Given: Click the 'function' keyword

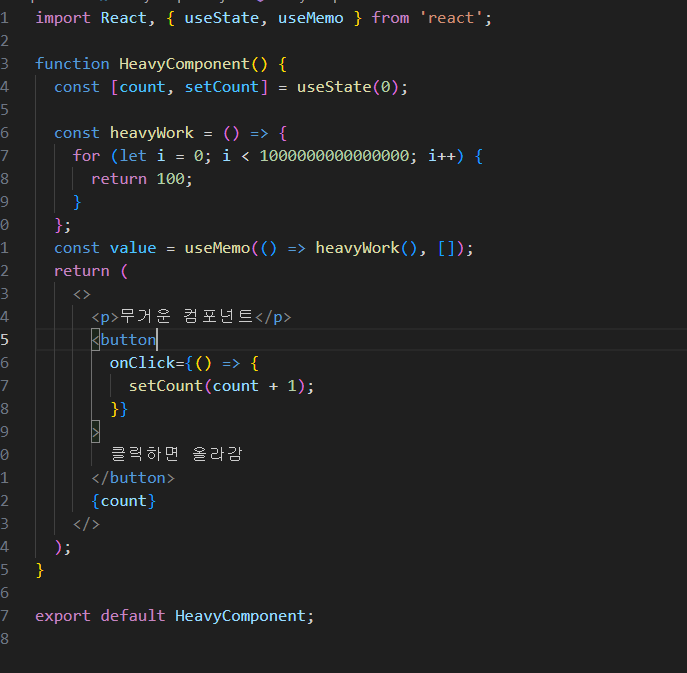Looking at the screenshot, I should [x=72, y=64].
